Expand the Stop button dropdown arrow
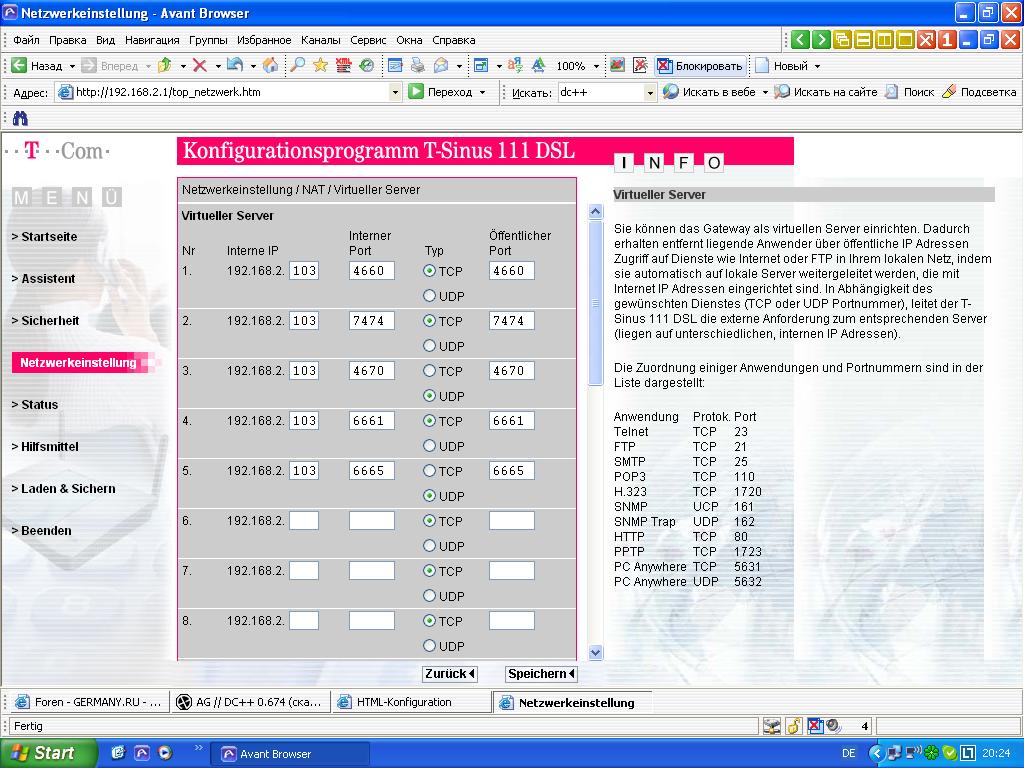 coord(217,66)
